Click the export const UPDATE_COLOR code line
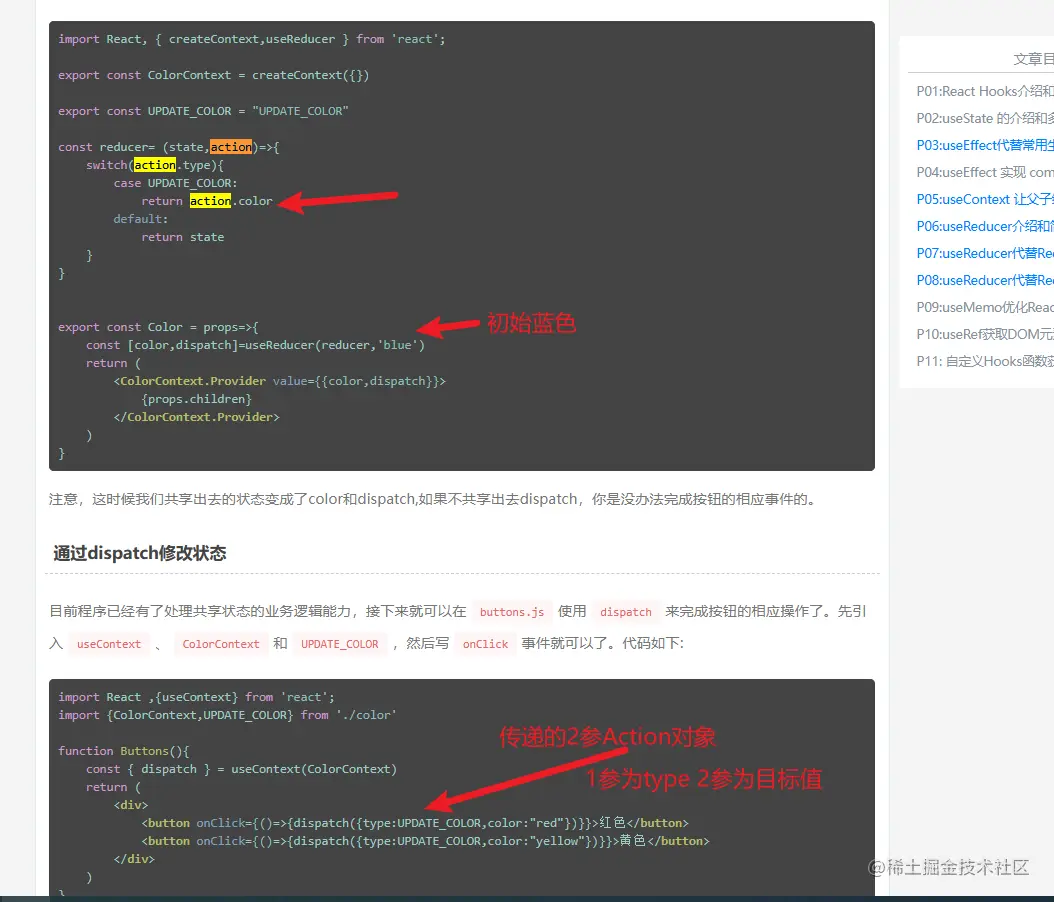The height and width of the screenshot is (902, 1054). pos(203,111)
